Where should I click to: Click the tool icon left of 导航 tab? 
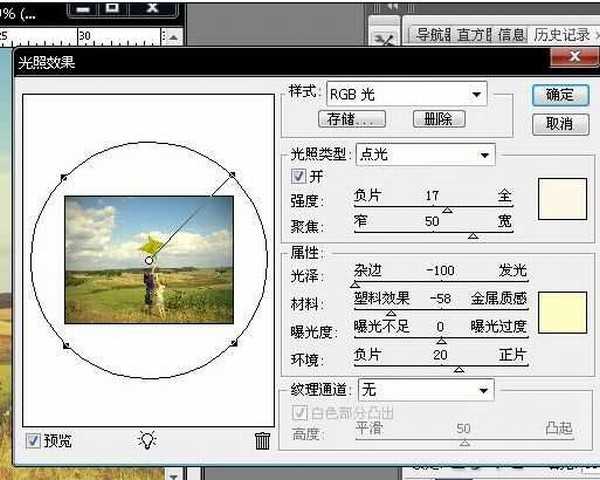click(x=384, y=38)
